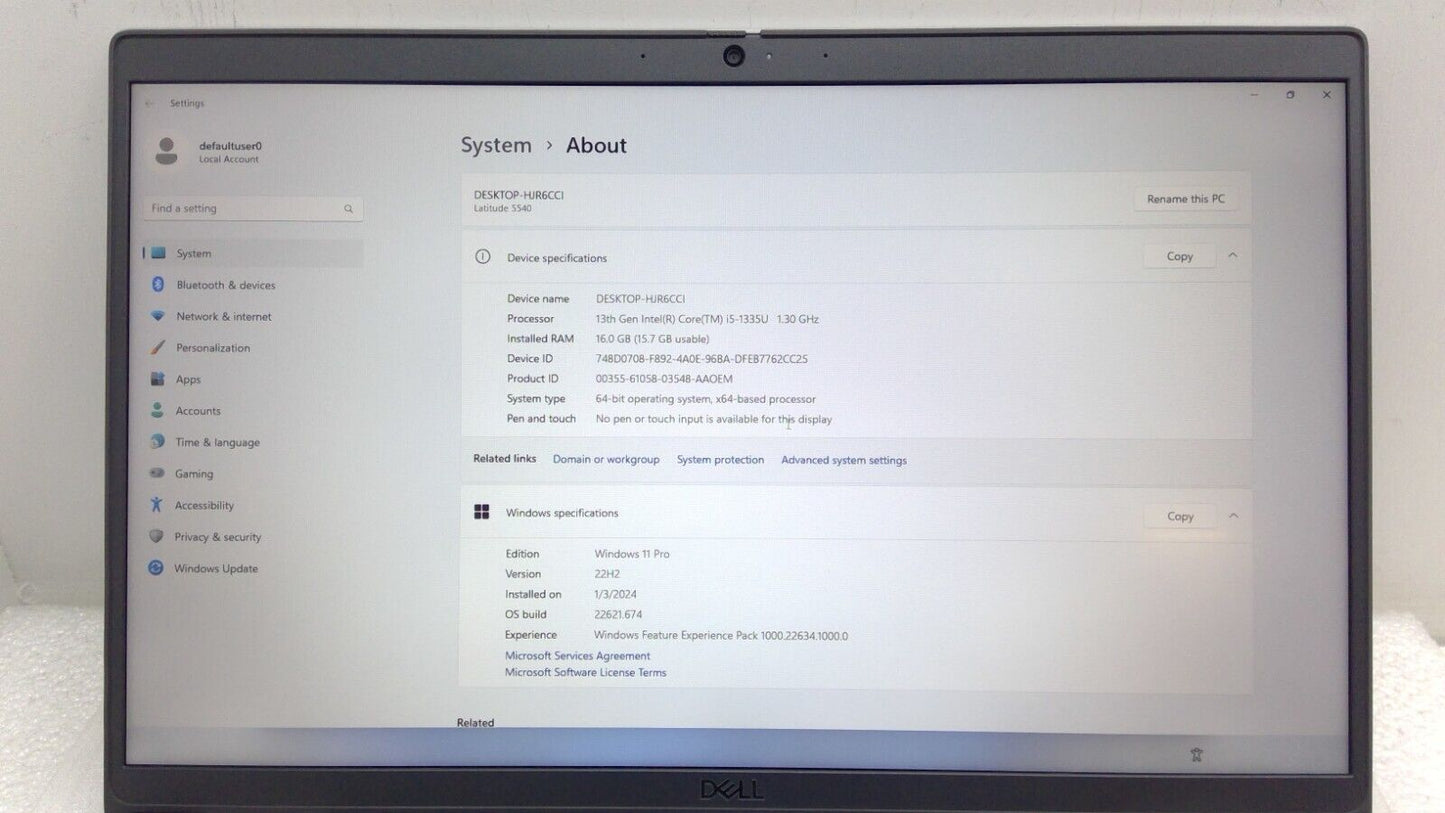Click the Device ID value 748D0708
This screenshot has width=1445, height=813.
coord(701,359)
